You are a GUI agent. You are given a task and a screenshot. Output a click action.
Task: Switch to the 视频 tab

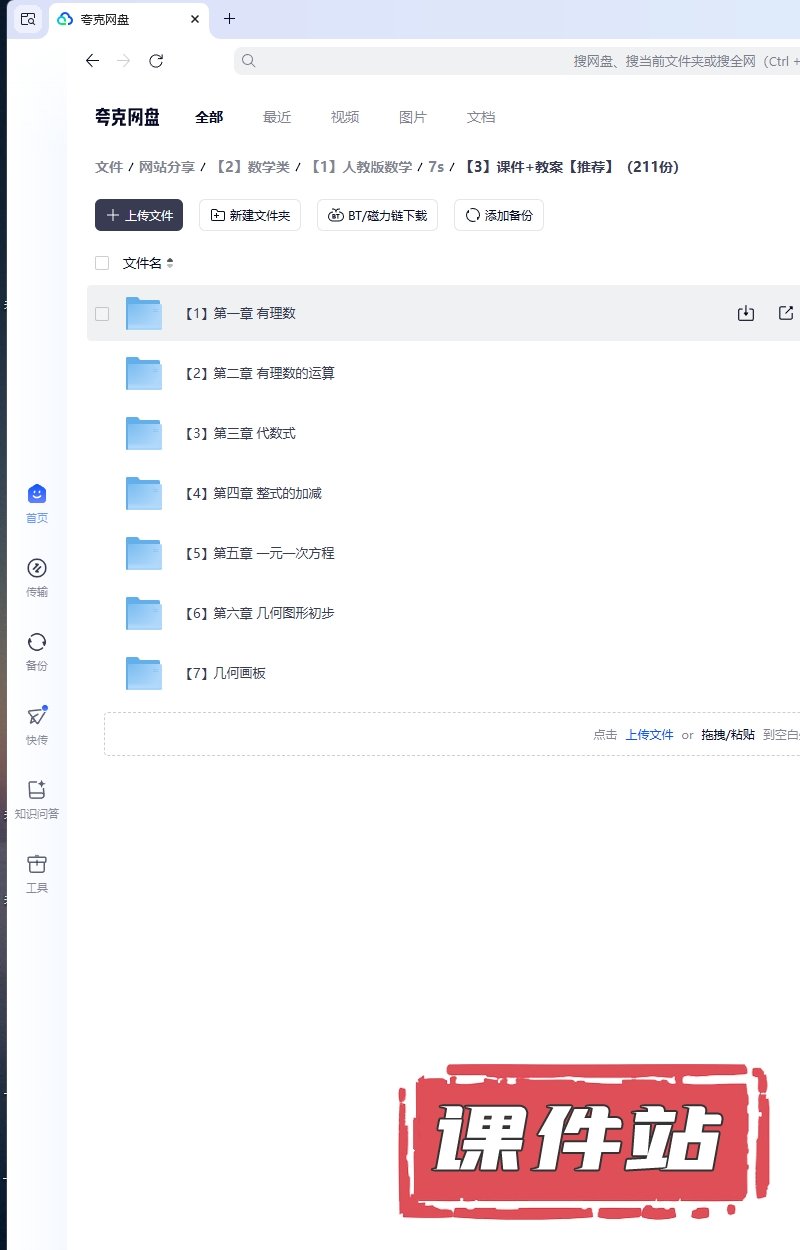pyautogui.click(x=345, y=117)
